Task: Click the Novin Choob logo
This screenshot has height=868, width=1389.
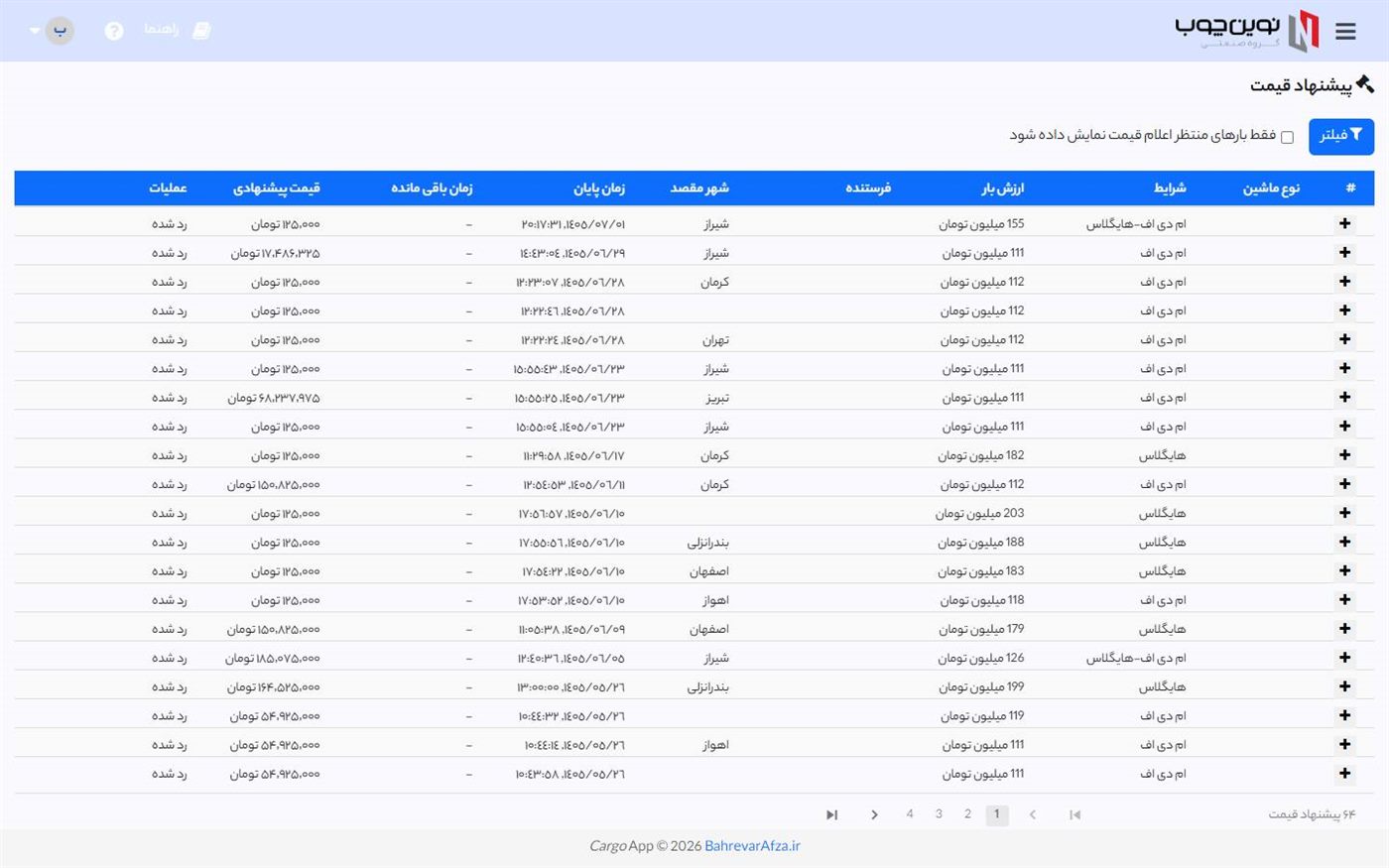Action: click(1247, 31)
